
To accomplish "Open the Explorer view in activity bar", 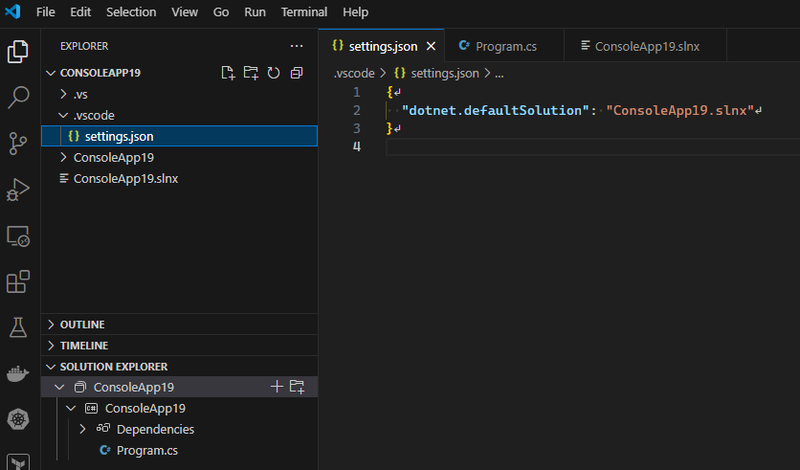I will click(x=18, y=52).
